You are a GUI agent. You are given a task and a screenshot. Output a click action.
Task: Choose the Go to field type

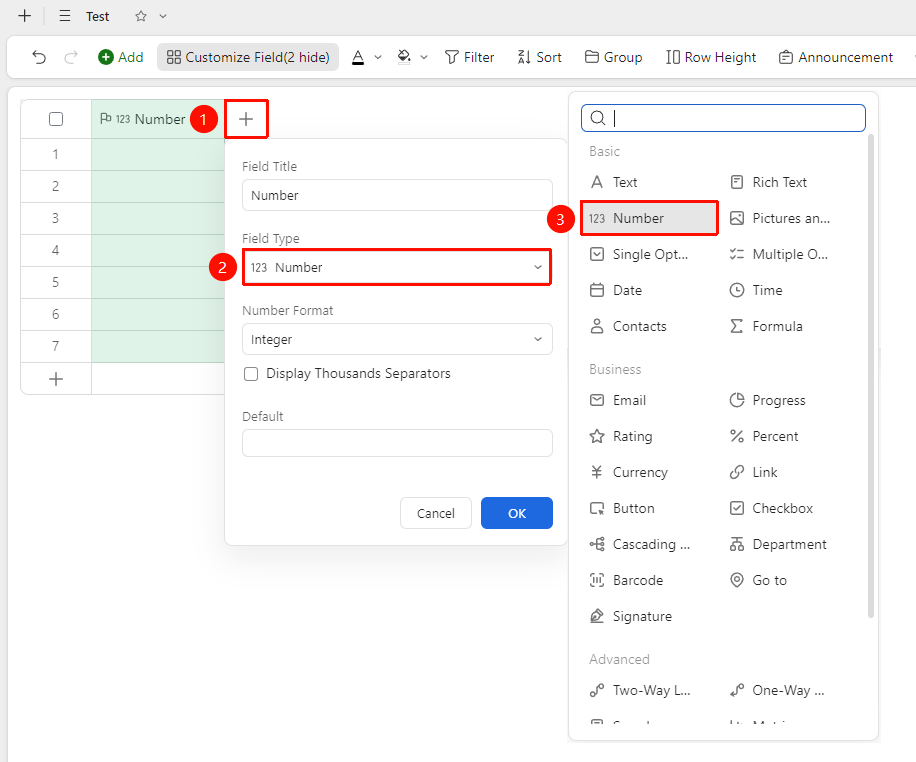coord(758,580)
